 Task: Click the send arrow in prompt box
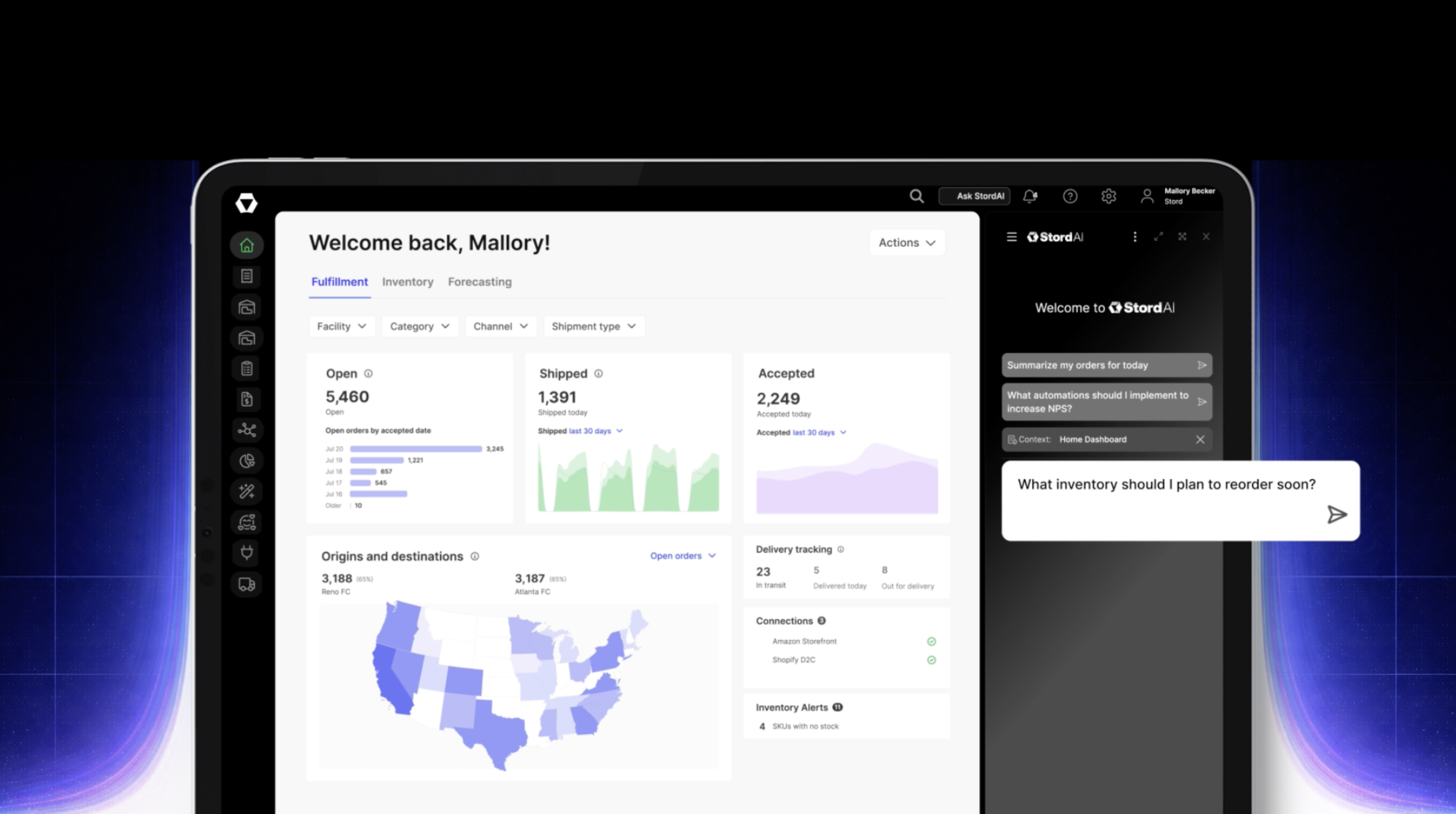(1336, 515)
